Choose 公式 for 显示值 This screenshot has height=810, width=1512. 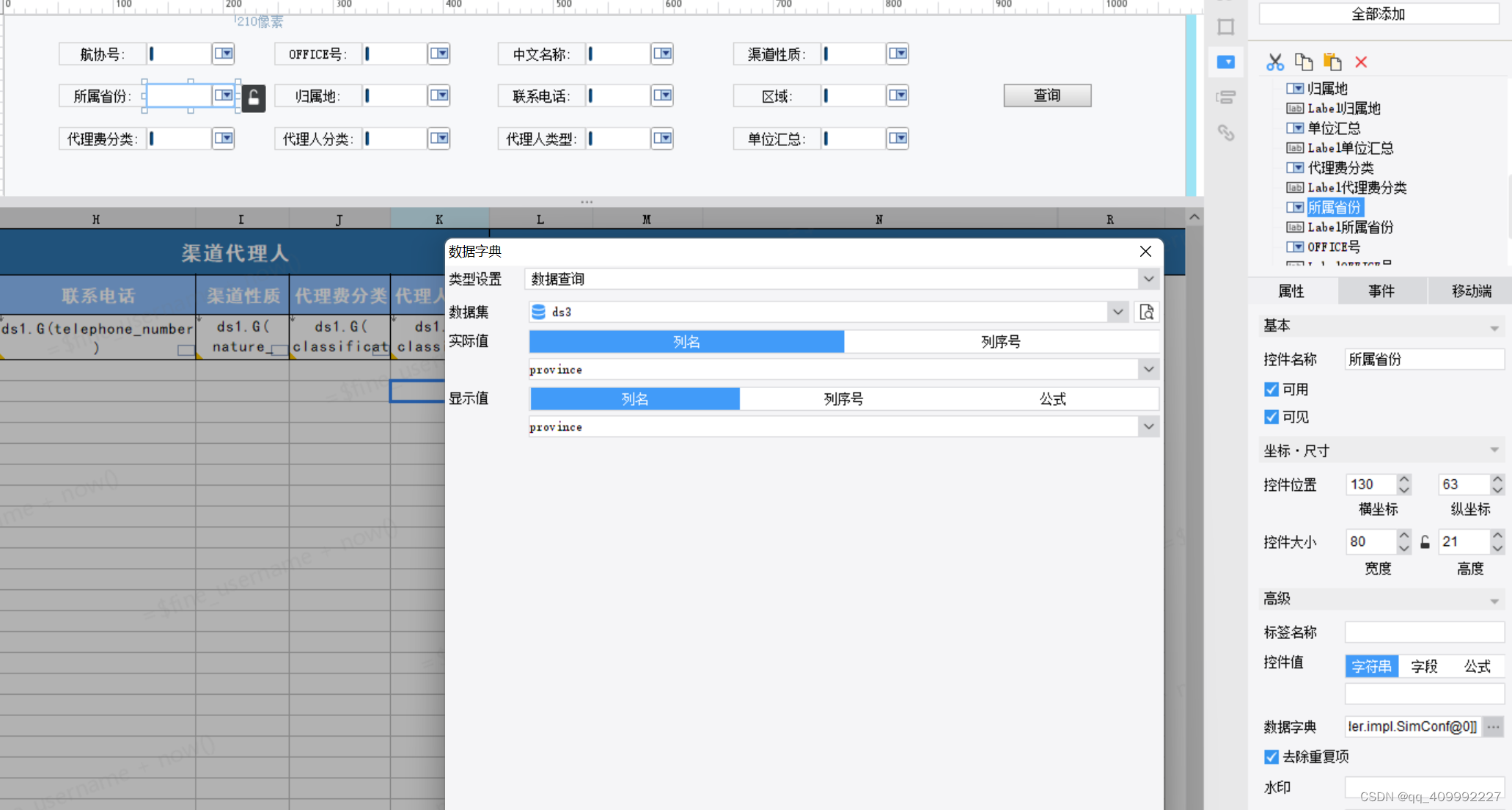pyautogui.click(x=1054, y=399)
